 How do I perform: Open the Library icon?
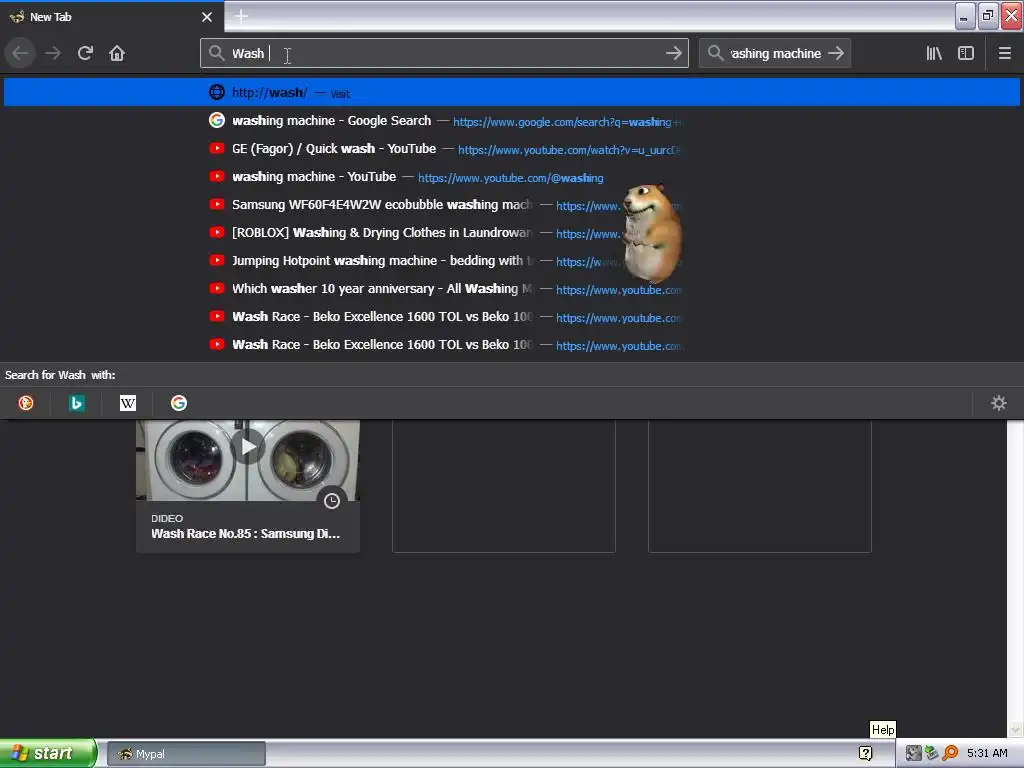point(934,53)
